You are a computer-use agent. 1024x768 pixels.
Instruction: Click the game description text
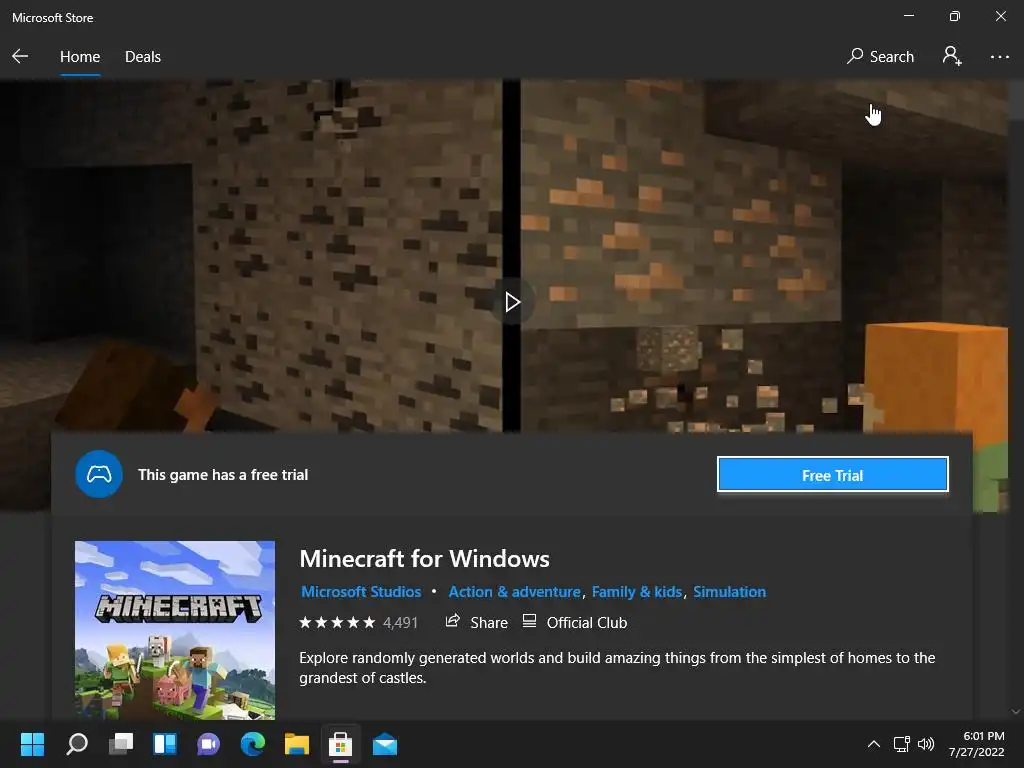tap(617, 667)
